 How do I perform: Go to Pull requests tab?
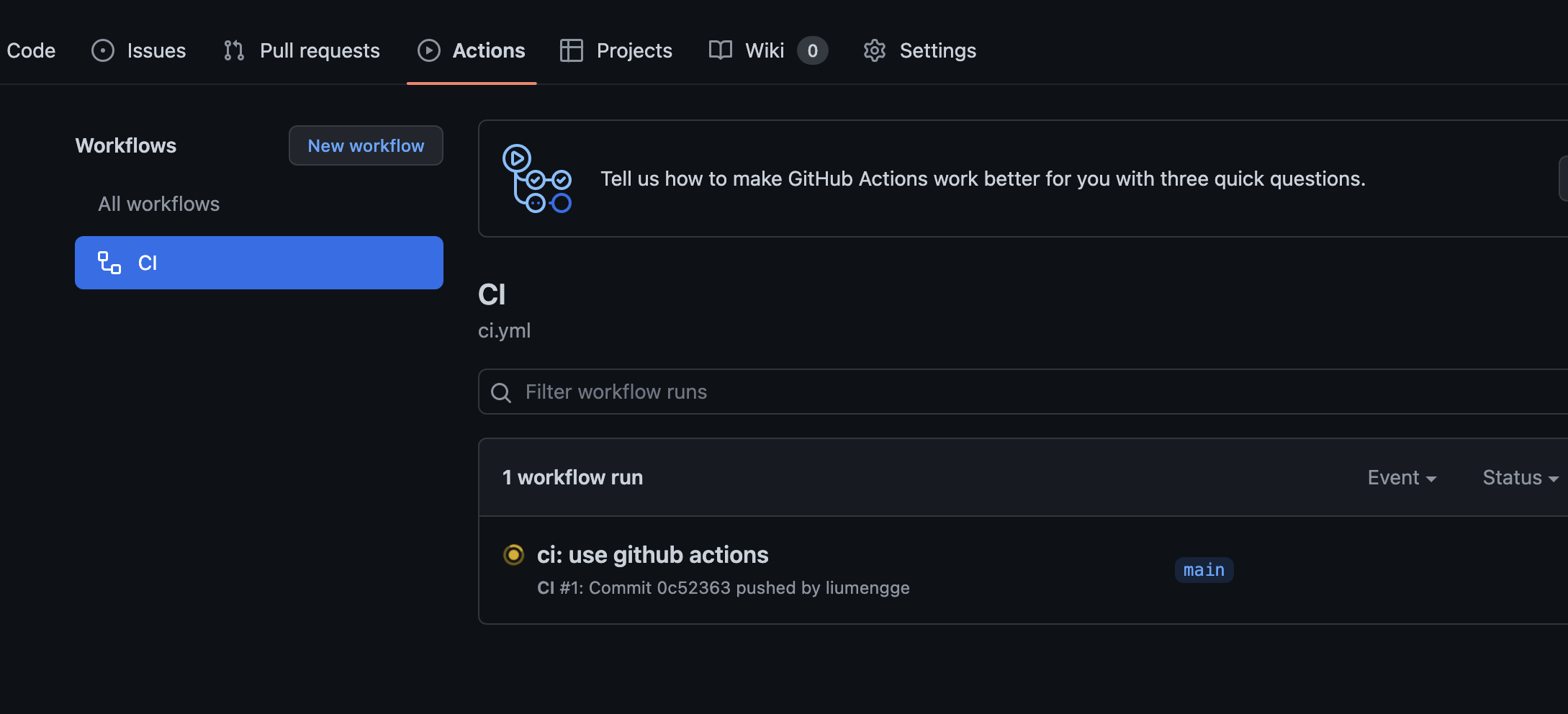tap(302, 50)
